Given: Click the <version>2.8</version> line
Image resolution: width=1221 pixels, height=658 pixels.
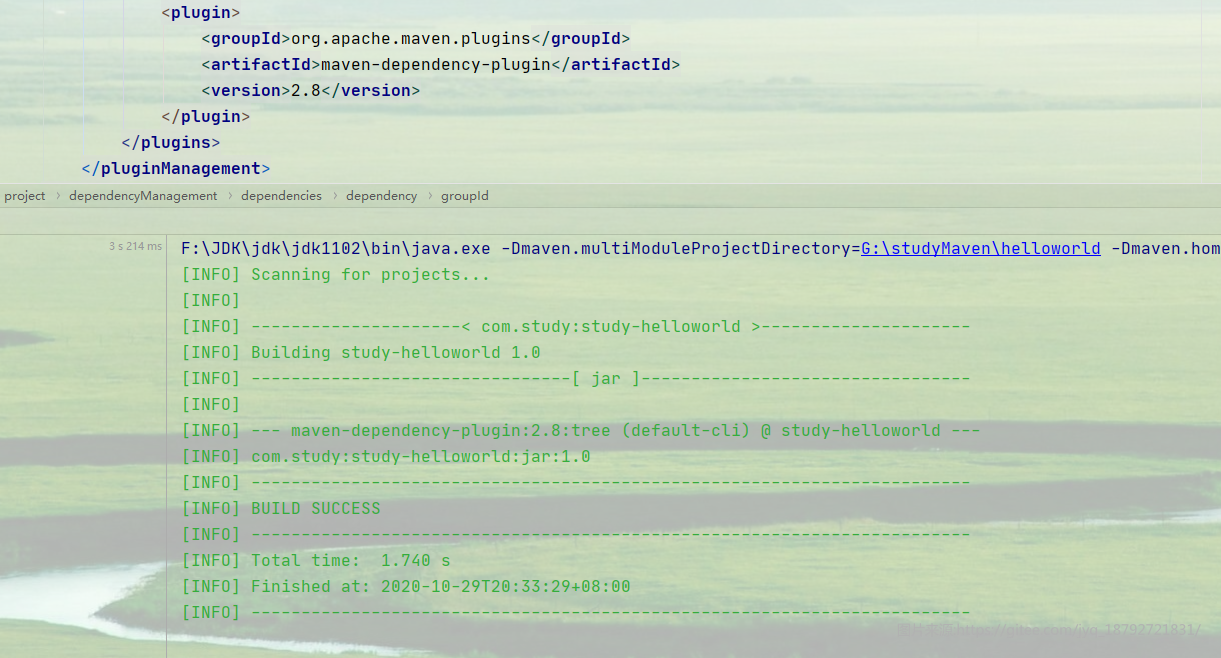Looking at the screenshot, I should click(x=311, y=91).
